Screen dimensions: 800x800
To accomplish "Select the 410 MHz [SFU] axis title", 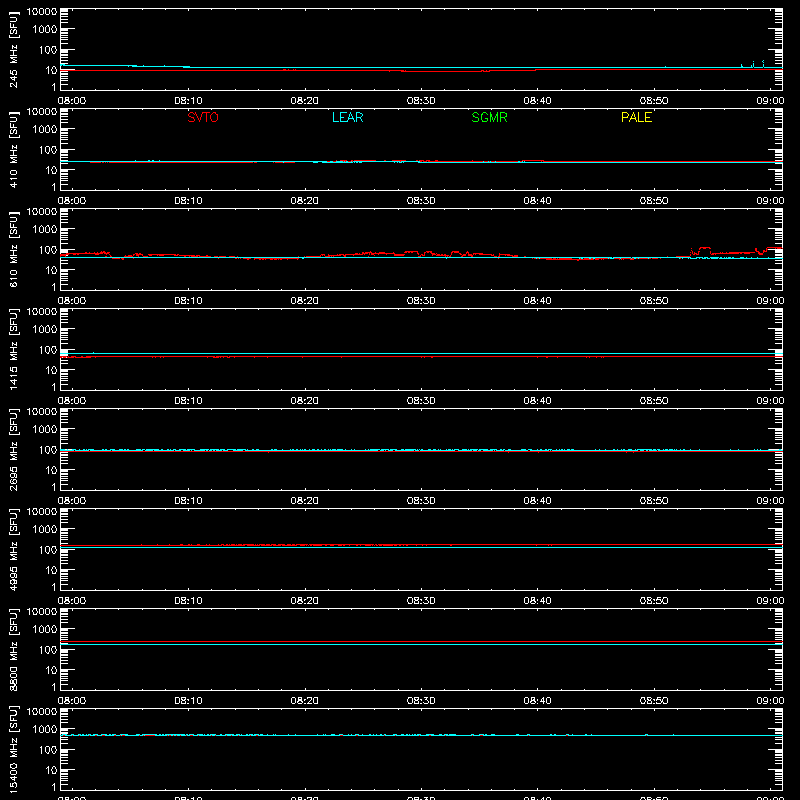I will coord(13,149).
